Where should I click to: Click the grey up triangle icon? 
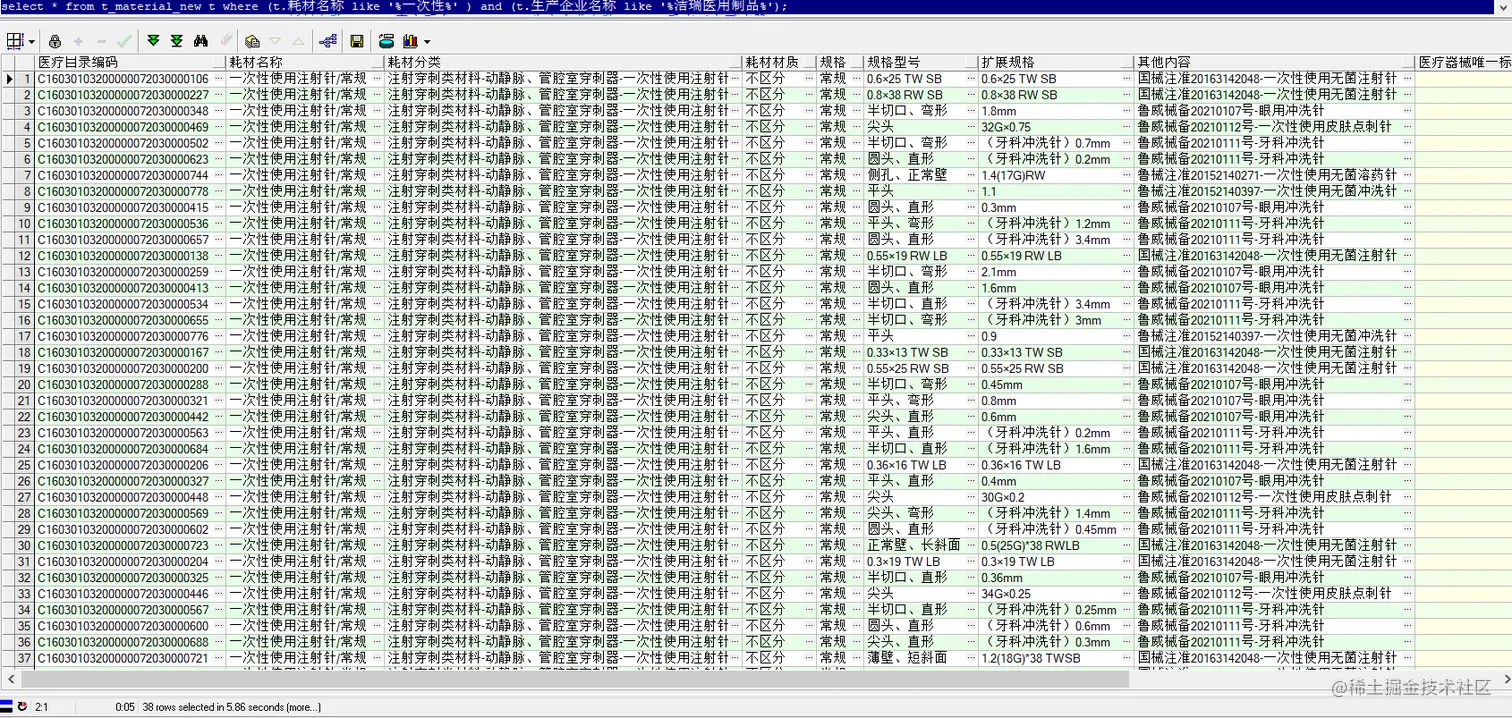tap(298, 41)
